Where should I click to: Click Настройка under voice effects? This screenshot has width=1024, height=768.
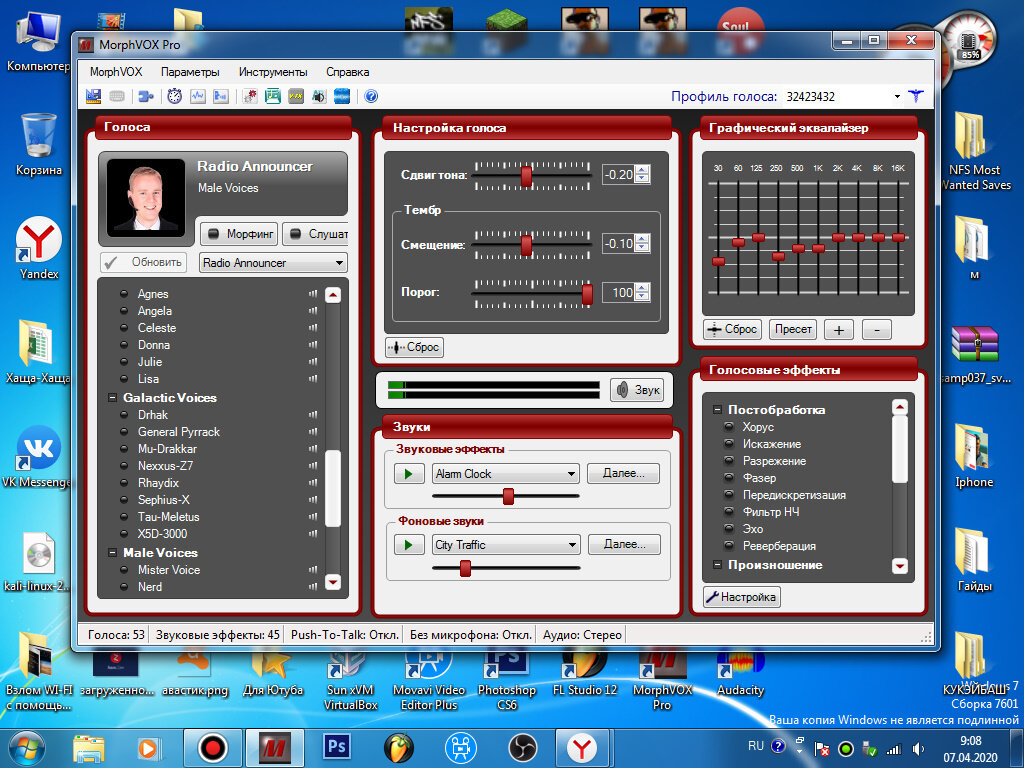742,597
